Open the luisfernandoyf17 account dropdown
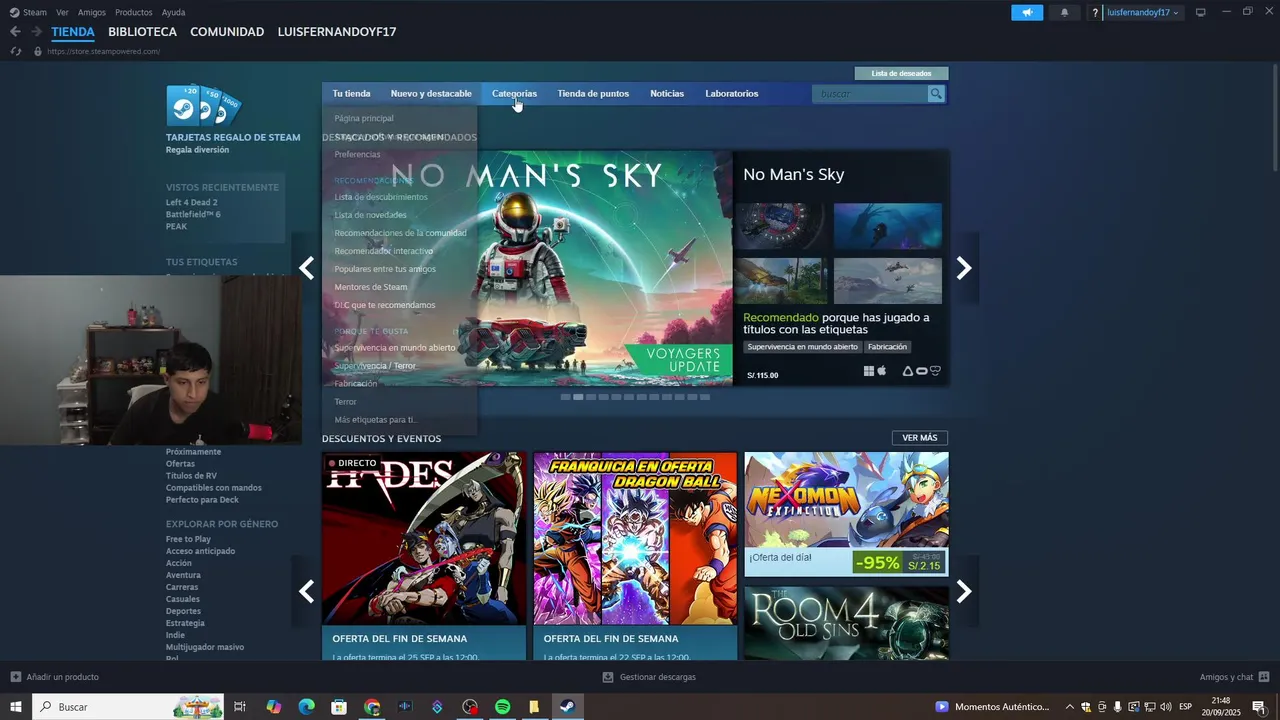Viewport: 1280px width, 720px height. [x=1142, y=13]
